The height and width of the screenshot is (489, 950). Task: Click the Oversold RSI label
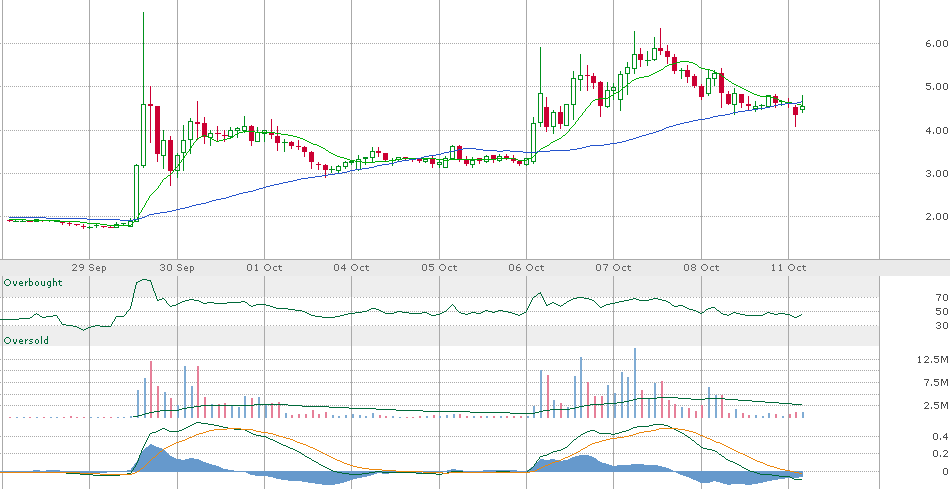26,341
